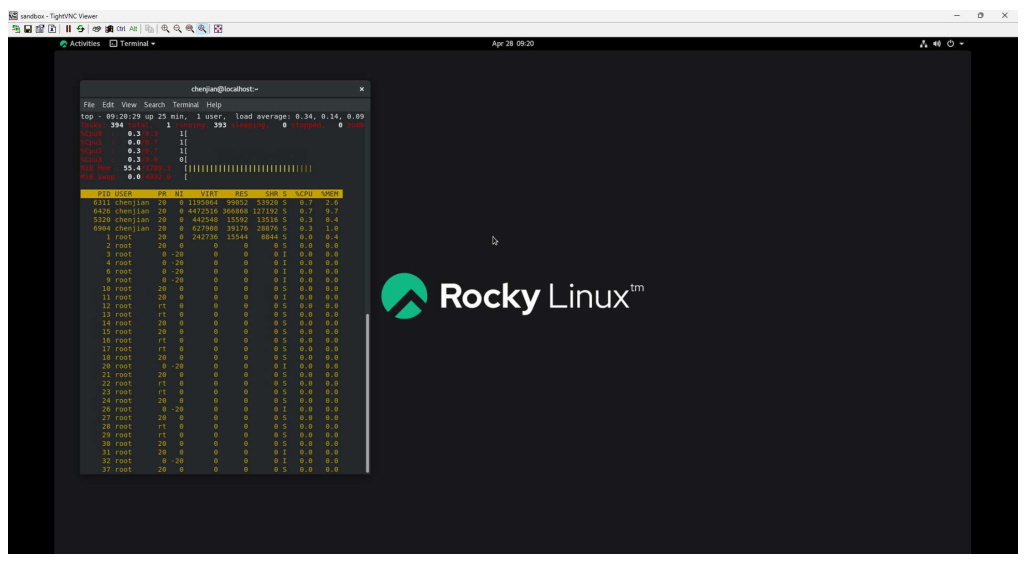
Task: Click the sandbox - TightVNC Viewer title text
Action: [59, 16]
